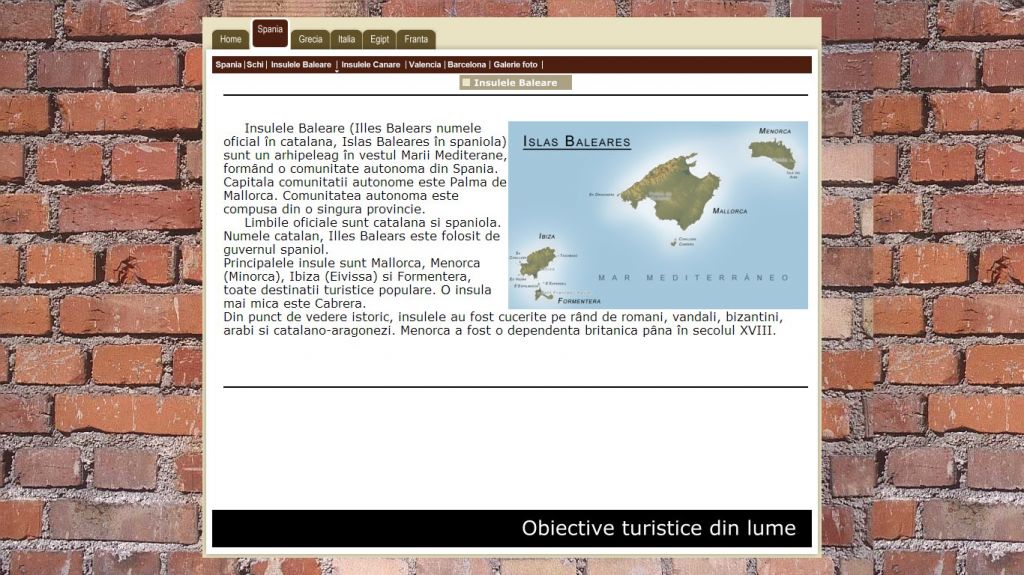Open the Barcelona submenu link
The image size is (1024, 575).
point(467,65)
